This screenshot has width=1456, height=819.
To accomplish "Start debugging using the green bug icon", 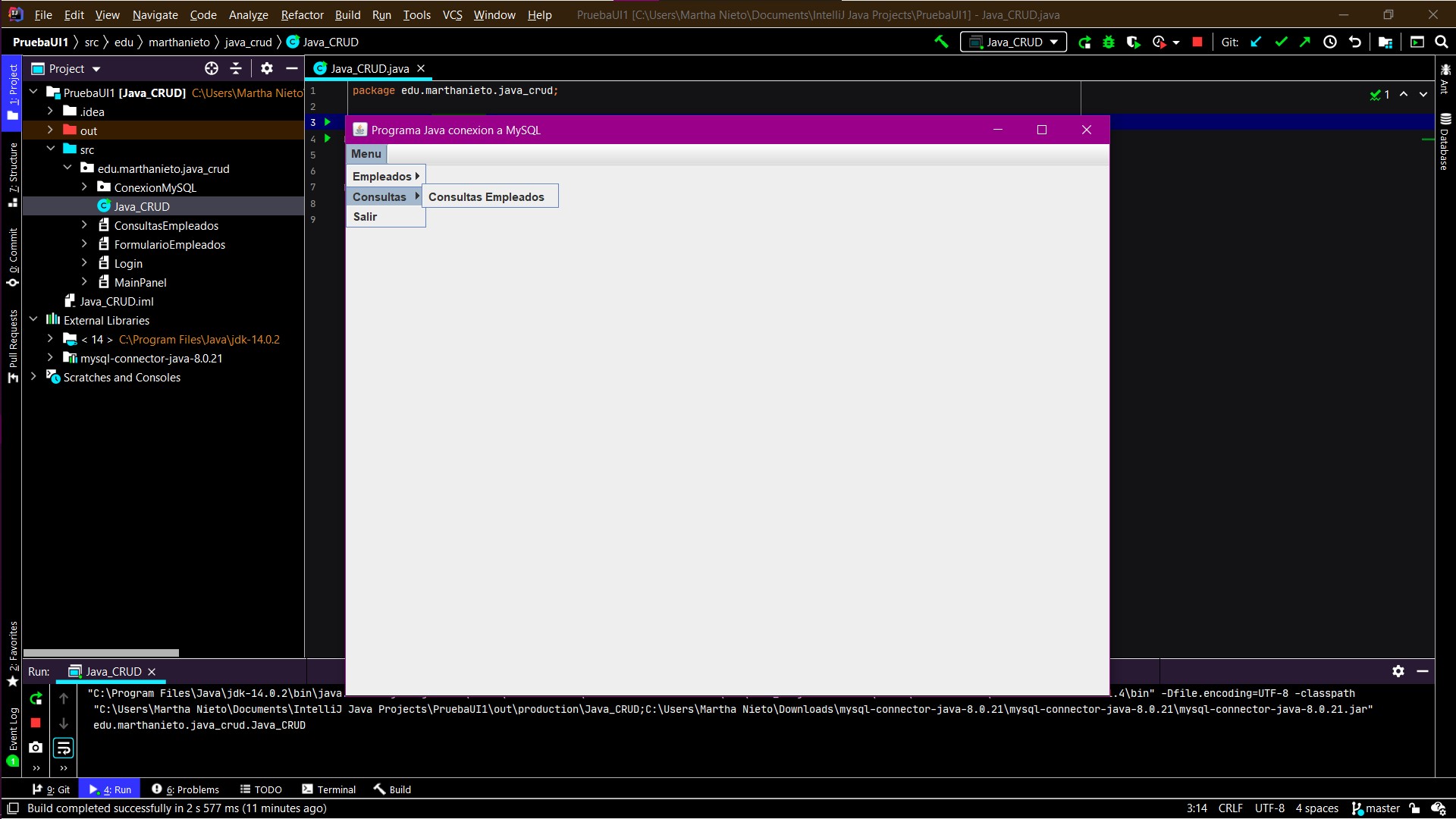I will pos(1109,42).
